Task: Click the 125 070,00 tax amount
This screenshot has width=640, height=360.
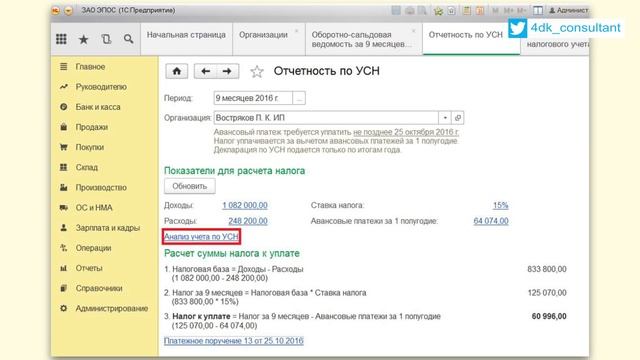Action: [x=547, y=293]
